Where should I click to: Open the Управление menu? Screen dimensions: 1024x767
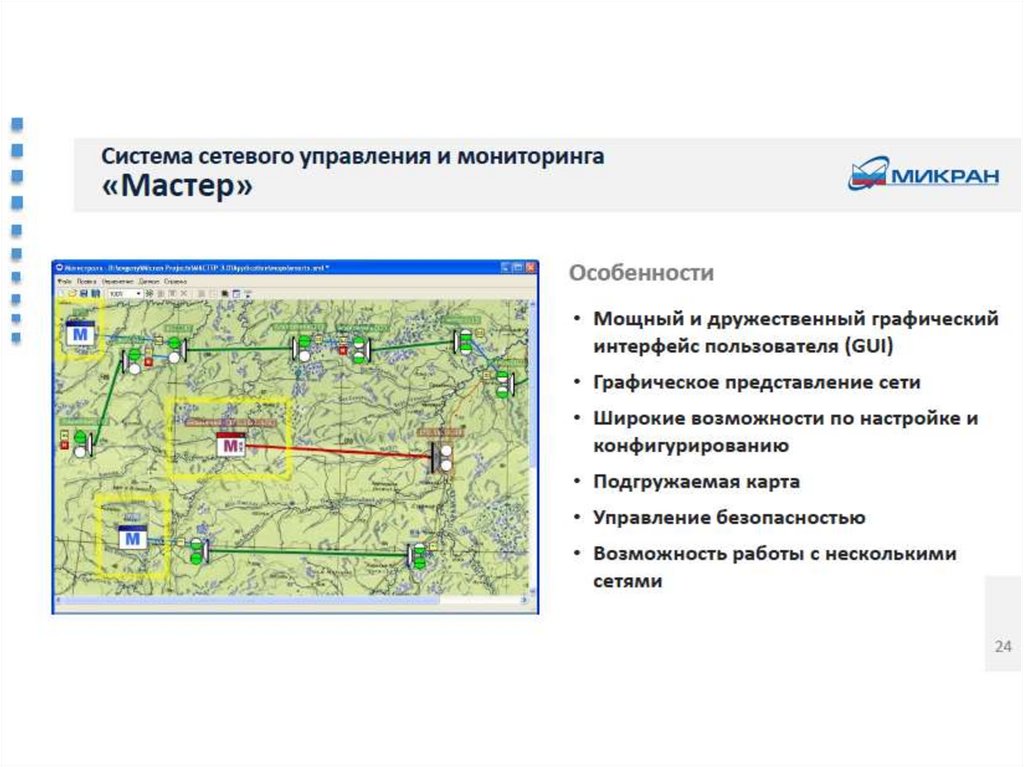coord(118,282)
